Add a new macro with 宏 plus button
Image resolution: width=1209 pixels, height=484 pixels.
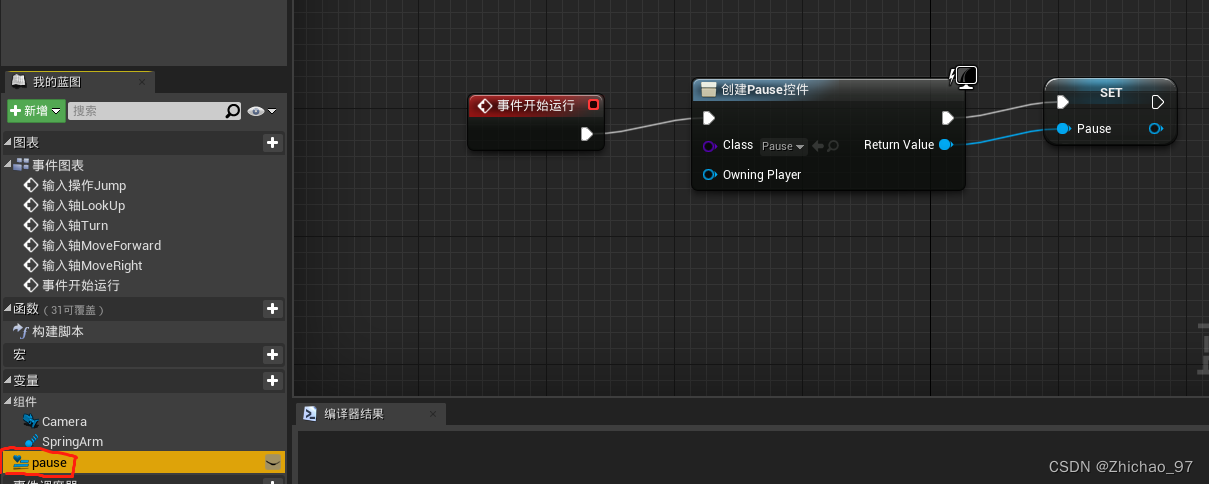[x=272, y=355]
